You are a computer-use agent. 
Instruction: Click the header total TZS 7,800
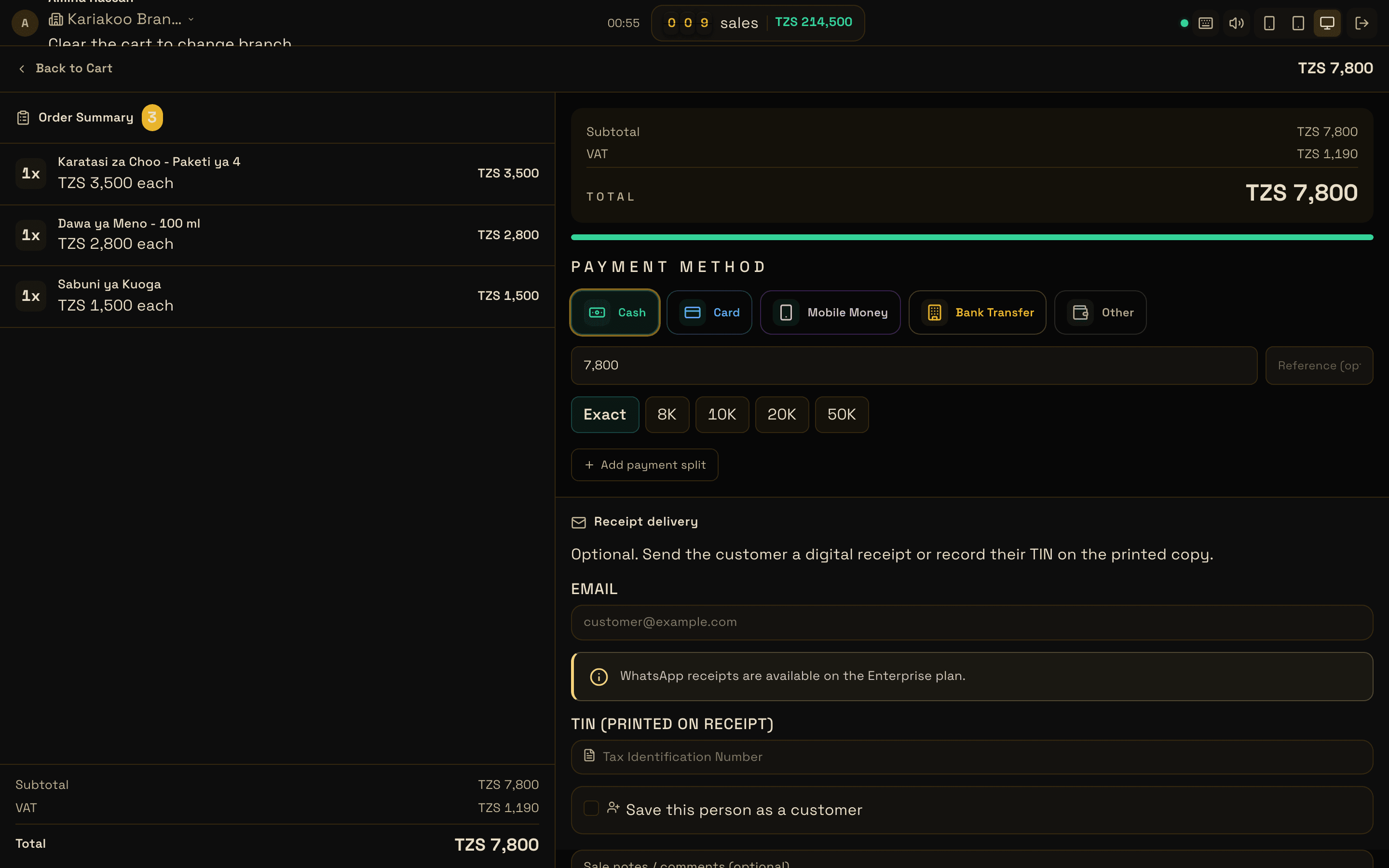1335,68
